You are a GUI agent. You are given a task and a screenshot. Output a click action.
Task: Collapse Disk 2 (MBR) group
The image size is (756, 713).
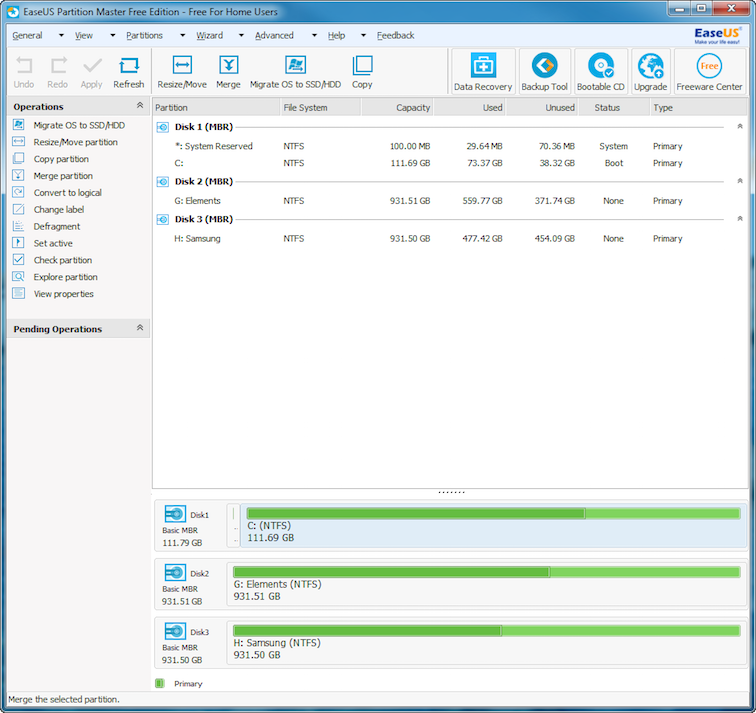pyautogui.click(x=740, y=181)
